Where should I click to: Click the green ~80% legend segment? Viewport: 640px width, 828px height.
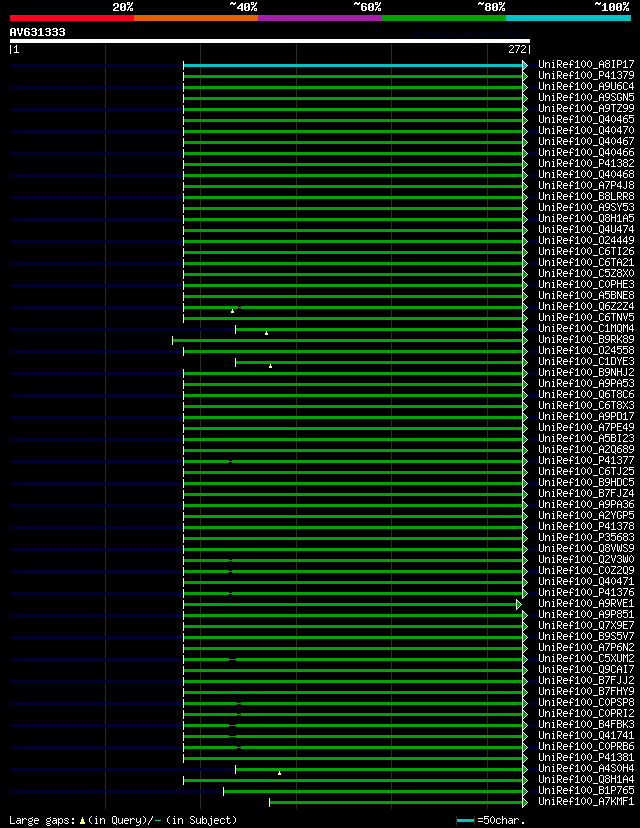tap(444, 18)
